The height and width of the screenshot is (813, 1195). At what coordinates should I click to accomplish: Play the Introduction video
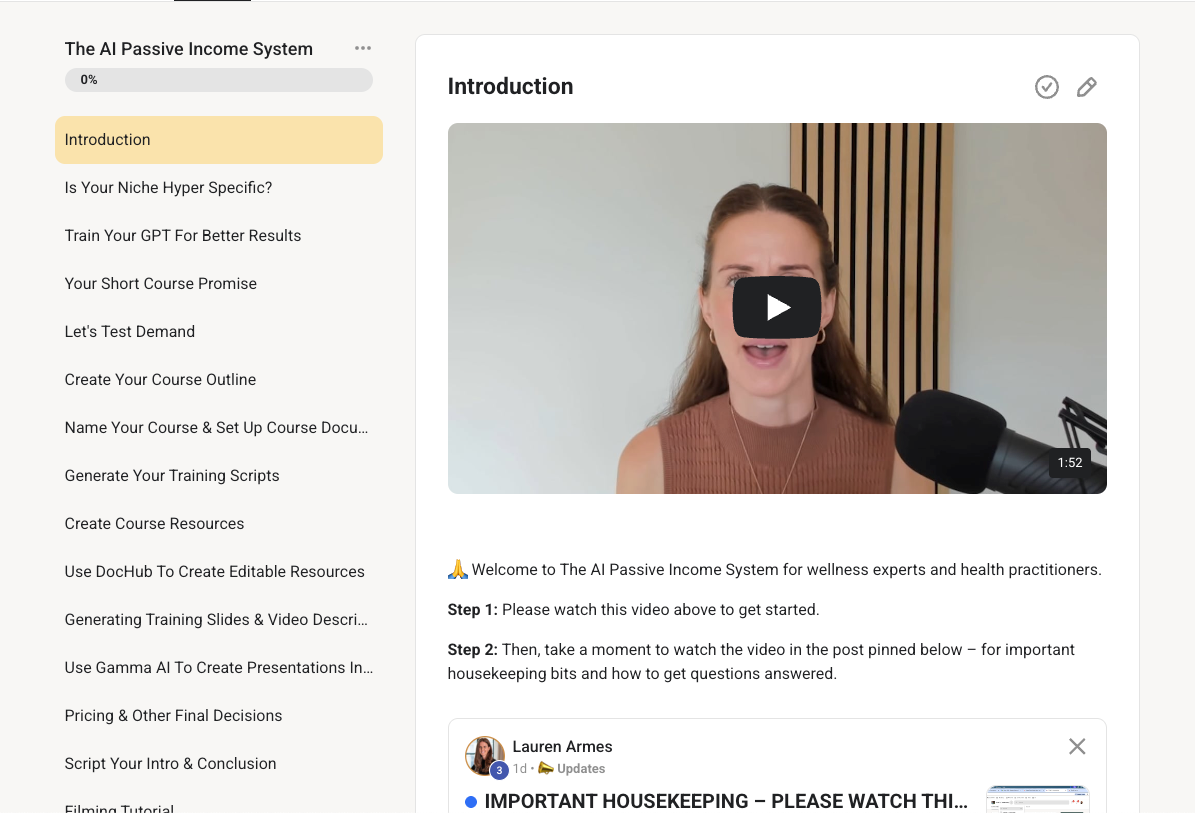(x=776, y=308)
